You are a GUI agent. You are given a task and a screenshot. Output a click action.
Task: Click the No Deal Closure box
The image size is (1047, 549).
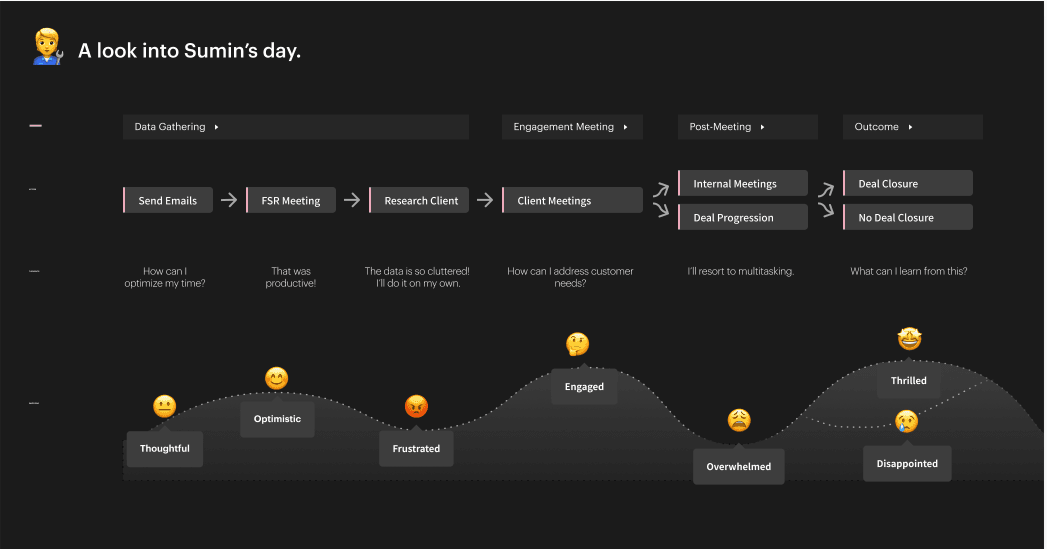[907, 217]
